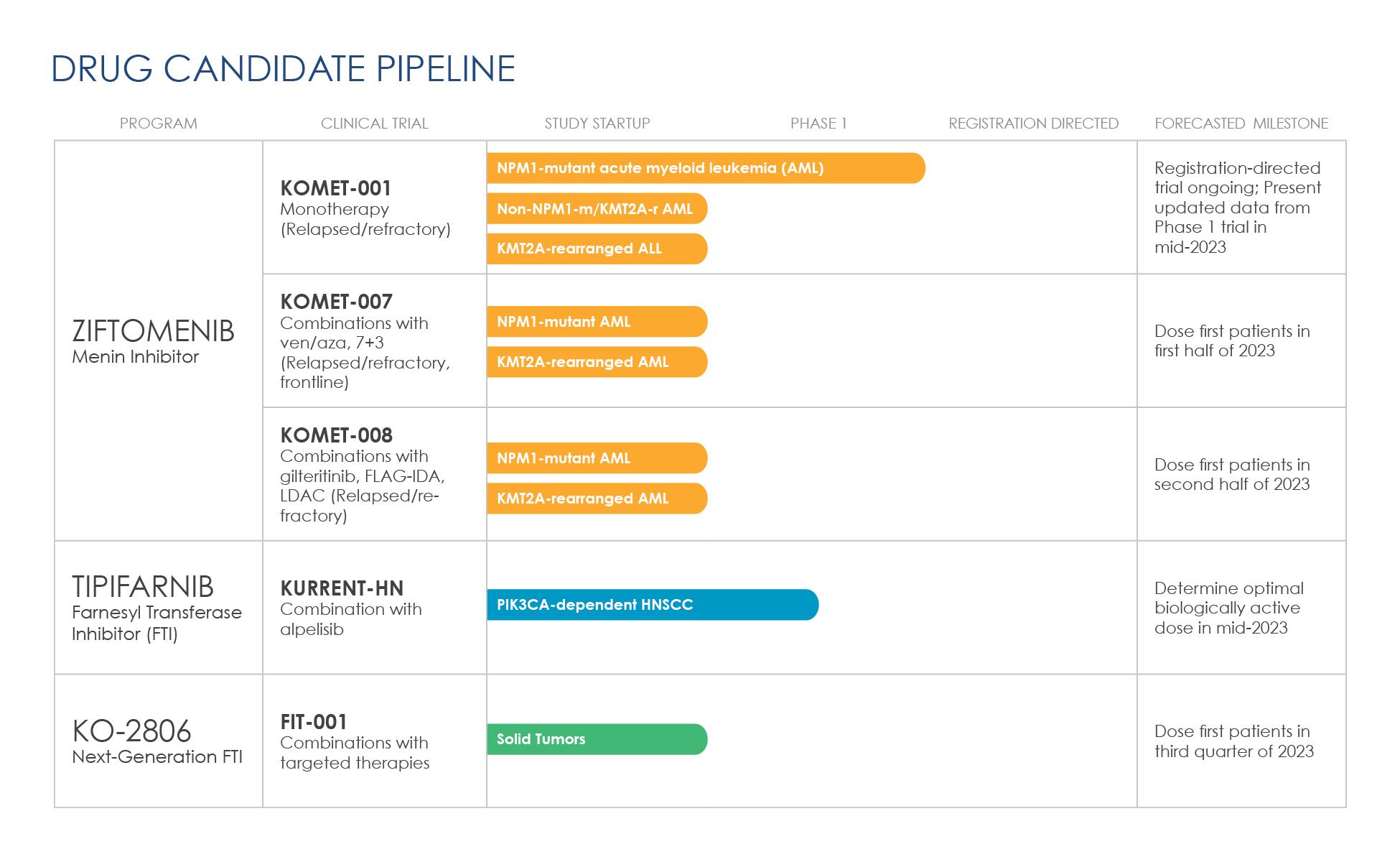Image resolution: width=1400 pixels, height=862 pixels.
Task: Click the KMT2A-rearranged ALL bar
Action: [596, 249]
